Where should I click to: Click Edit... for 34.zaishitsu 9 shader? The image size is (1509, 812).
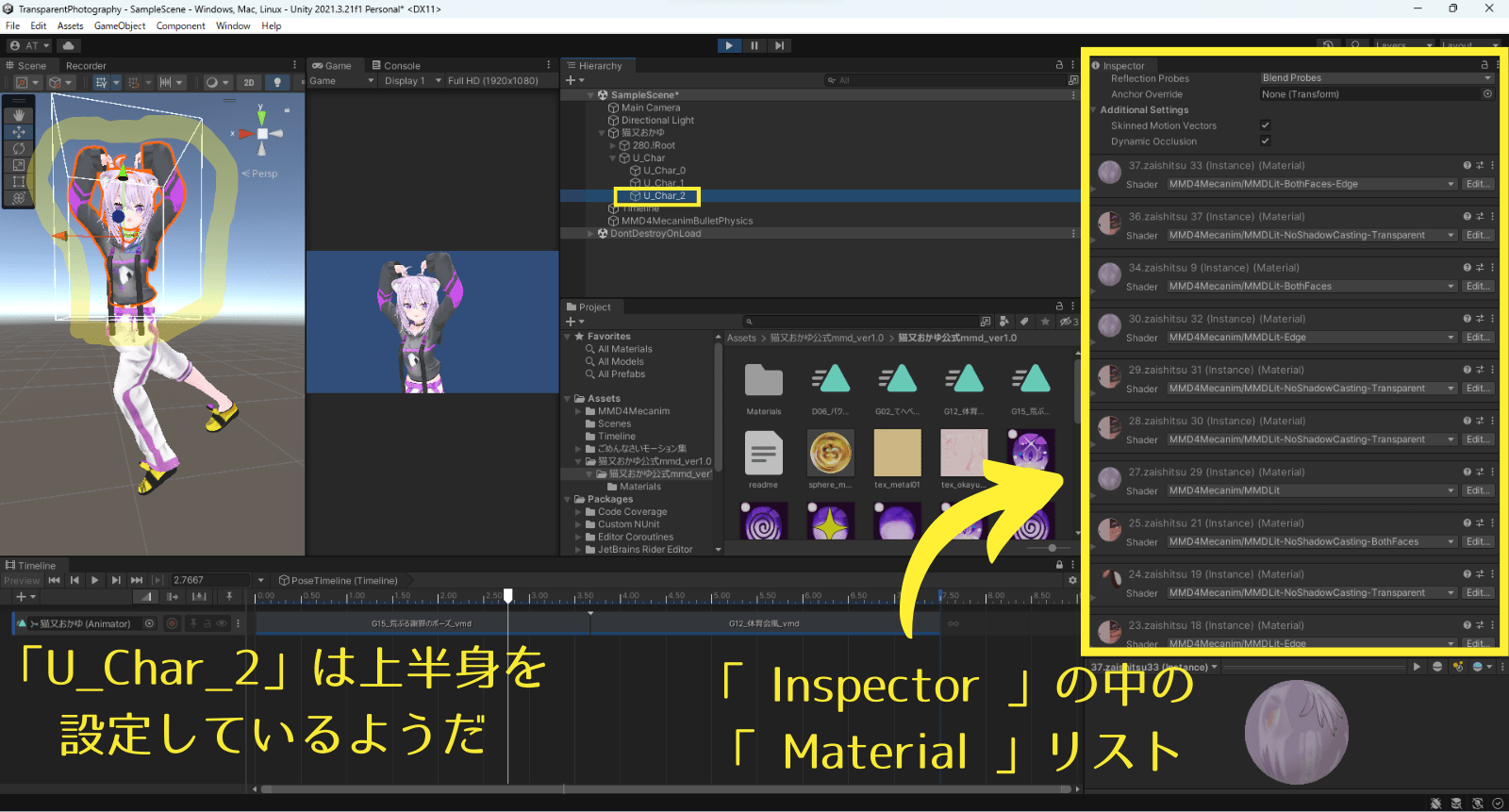click(1478, 286)
